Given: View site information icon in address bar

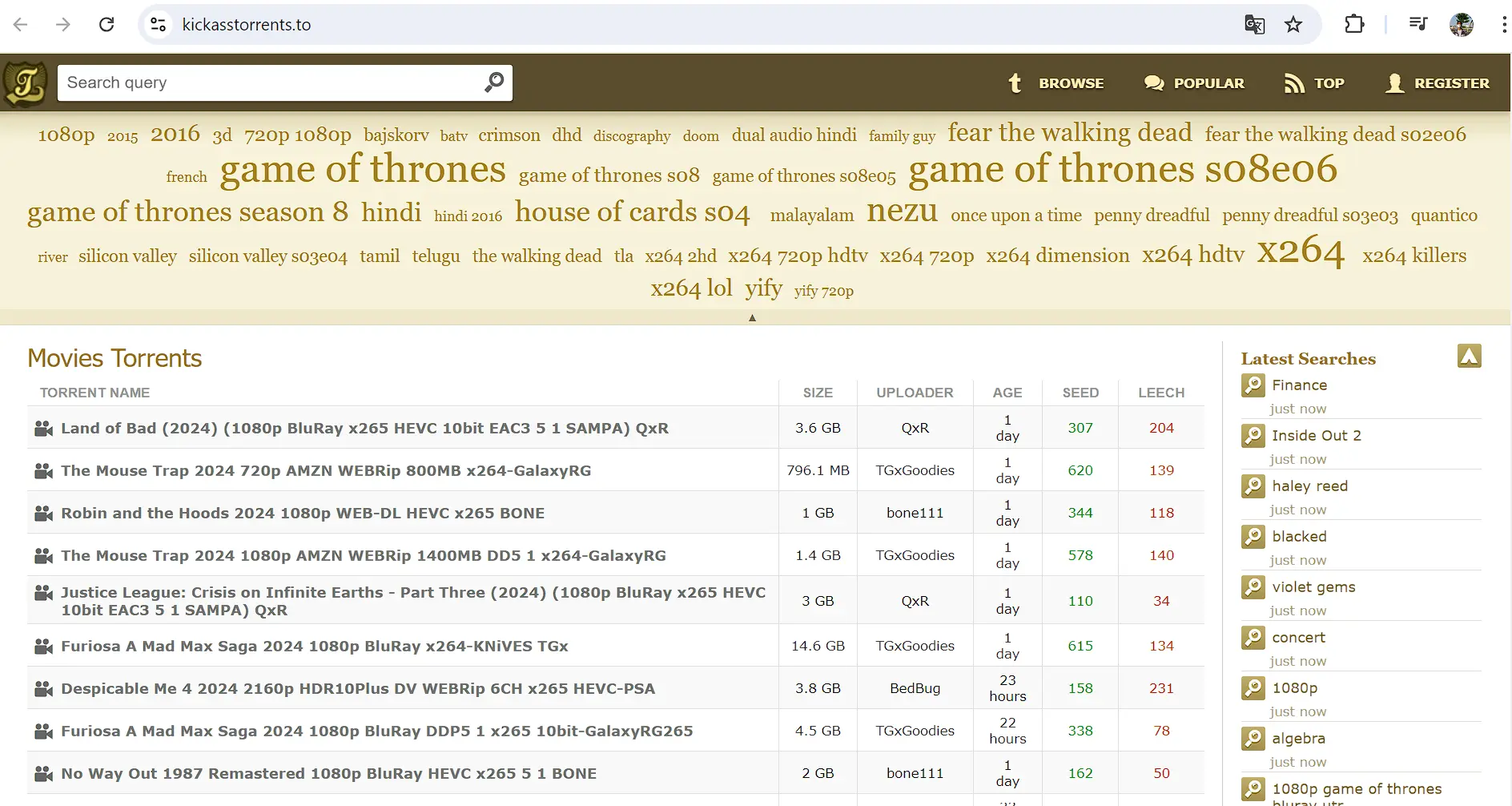Looking at the screenshot, I should coord(159,25).
